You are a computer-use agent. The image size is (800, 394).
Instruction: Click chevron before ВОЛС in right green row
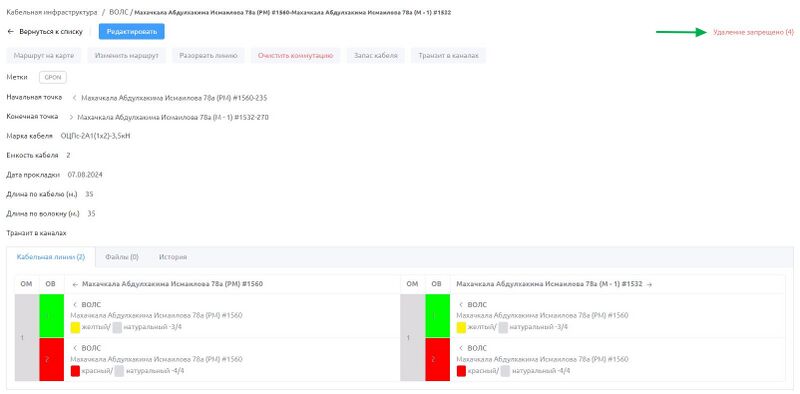click(461, 305)
